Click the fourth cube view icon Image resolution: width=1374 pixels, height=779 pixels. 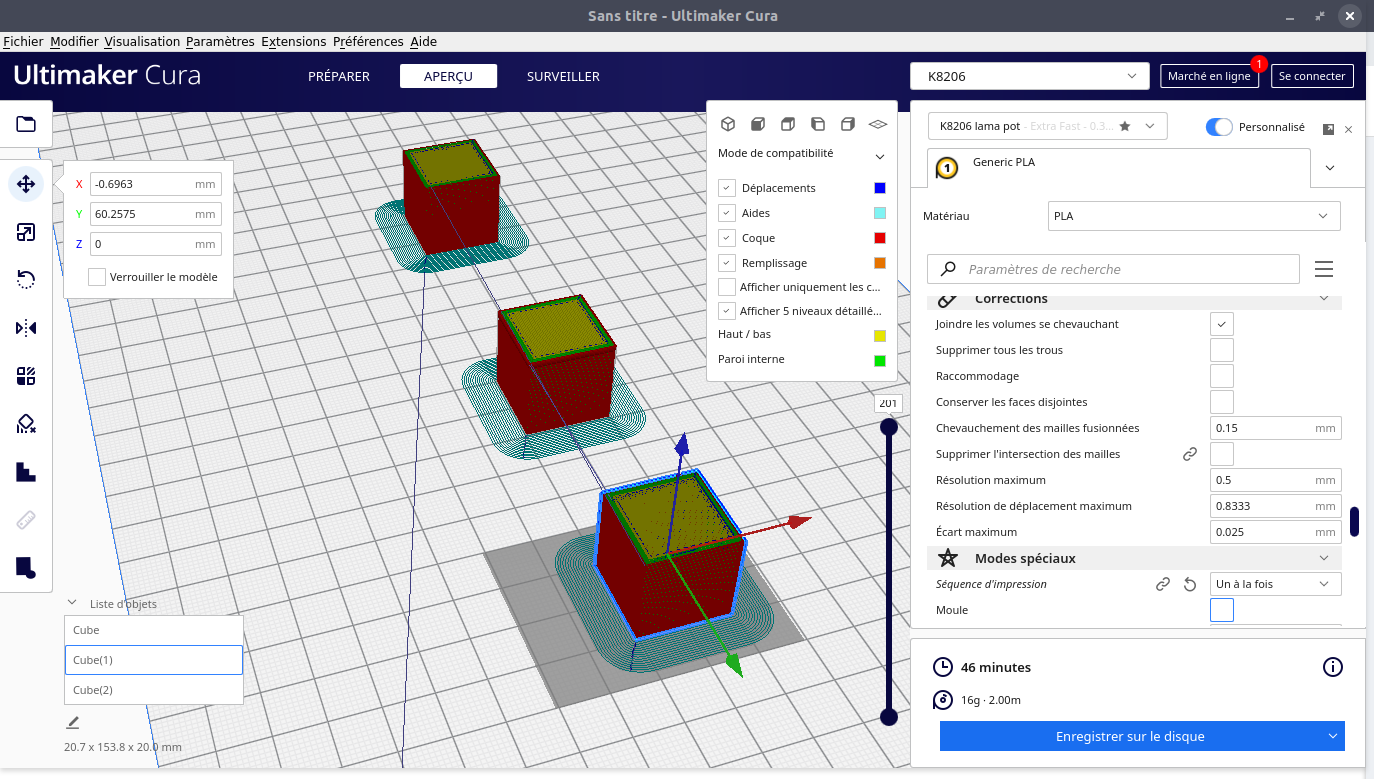click(x=818, y=124)
